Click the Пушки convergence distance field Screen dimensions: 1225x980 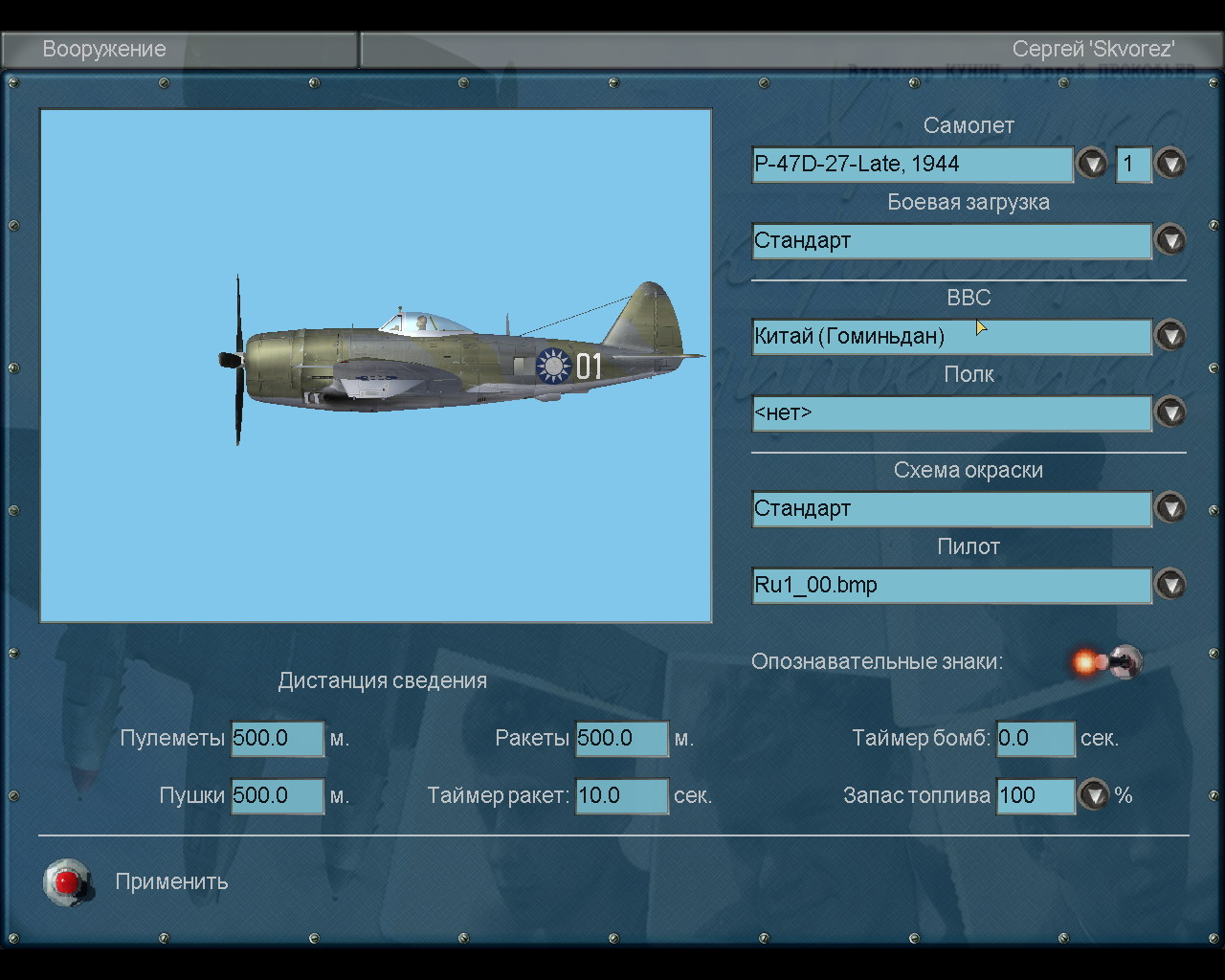pos(278,796)
